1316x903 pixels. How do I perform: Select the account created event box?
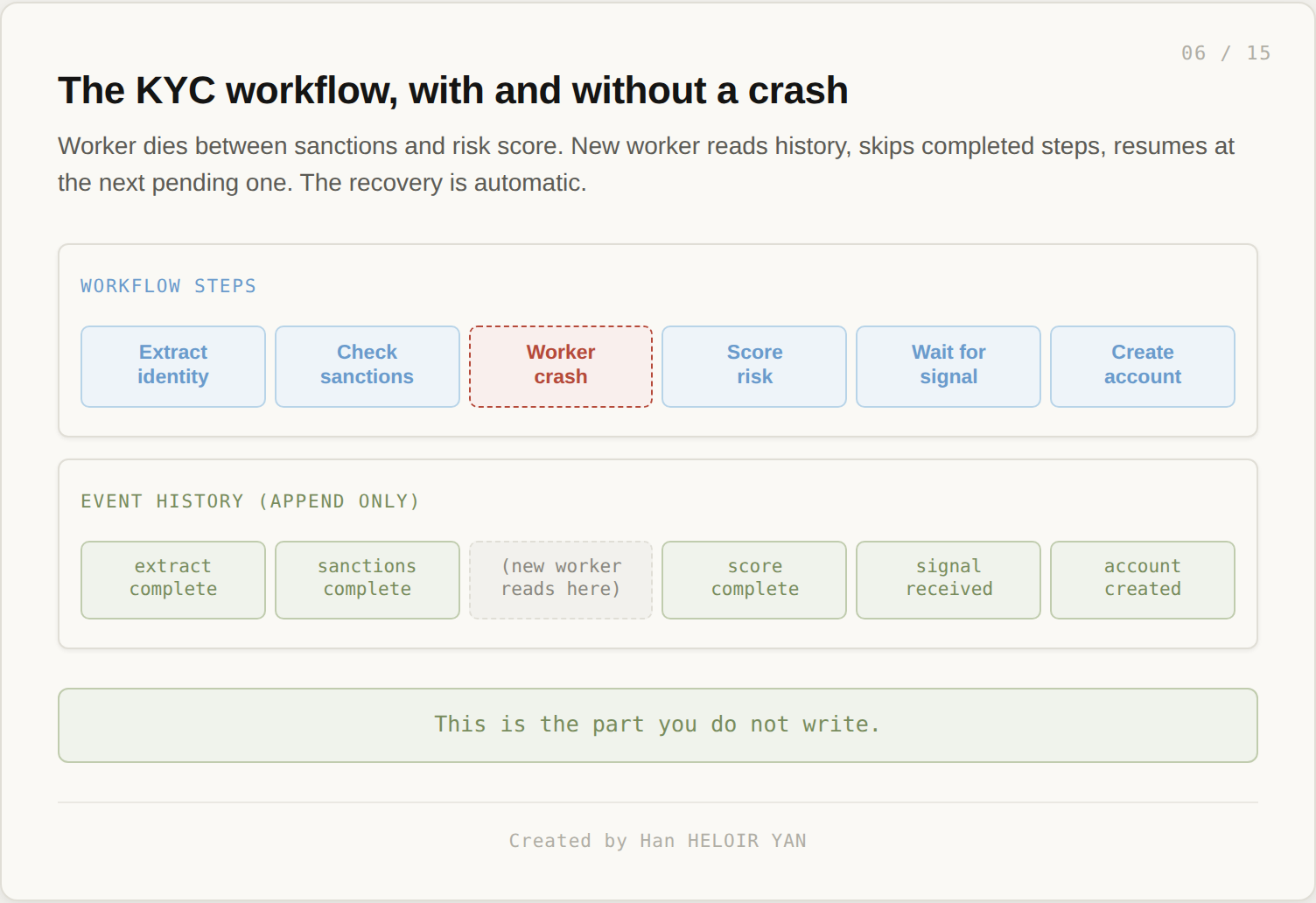[1143, 580]
